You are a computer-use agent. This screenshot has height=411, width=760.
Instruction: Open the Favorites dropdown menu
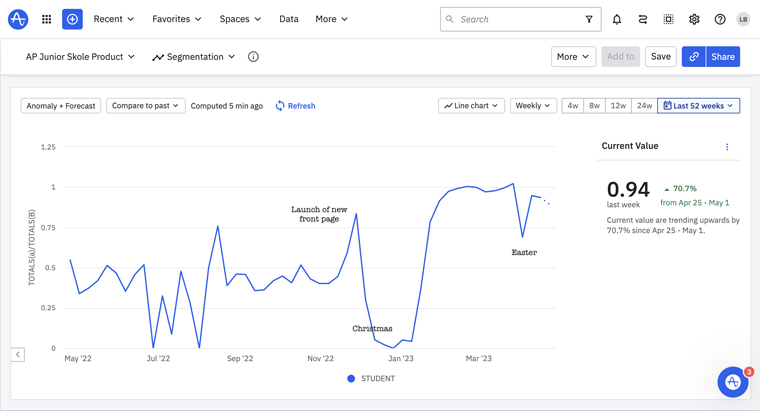pyautogui.click(x=176, y=19)
